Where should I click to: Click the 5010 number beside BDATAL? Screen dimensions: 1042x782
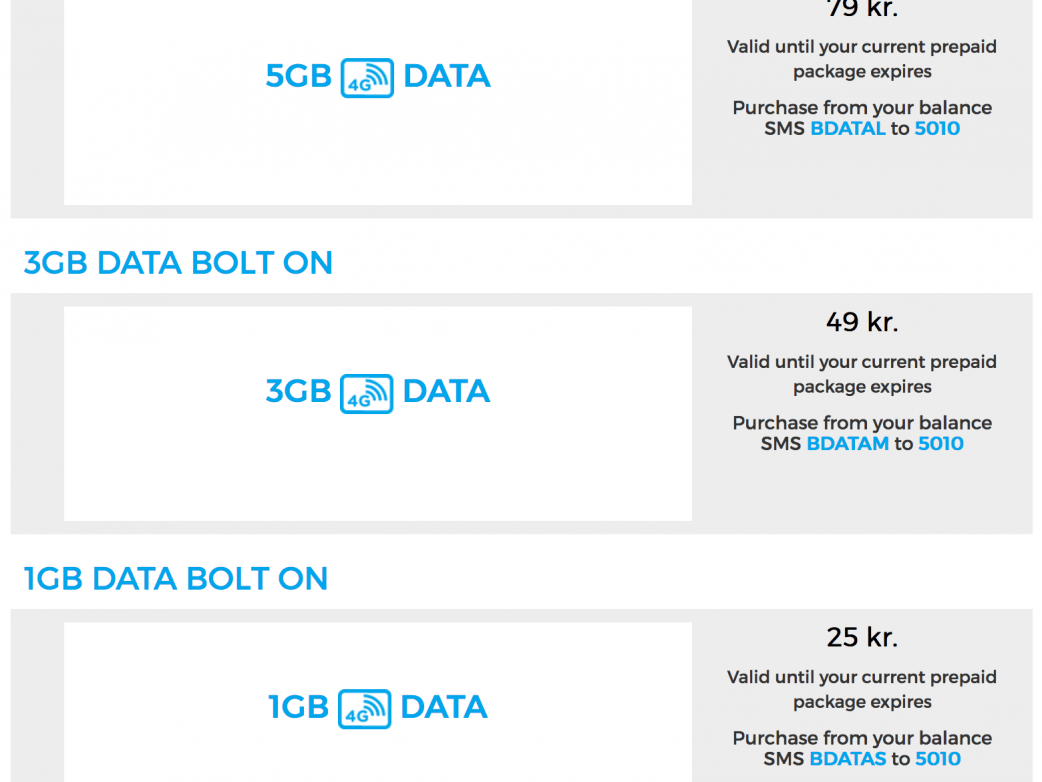pos(937,129)
